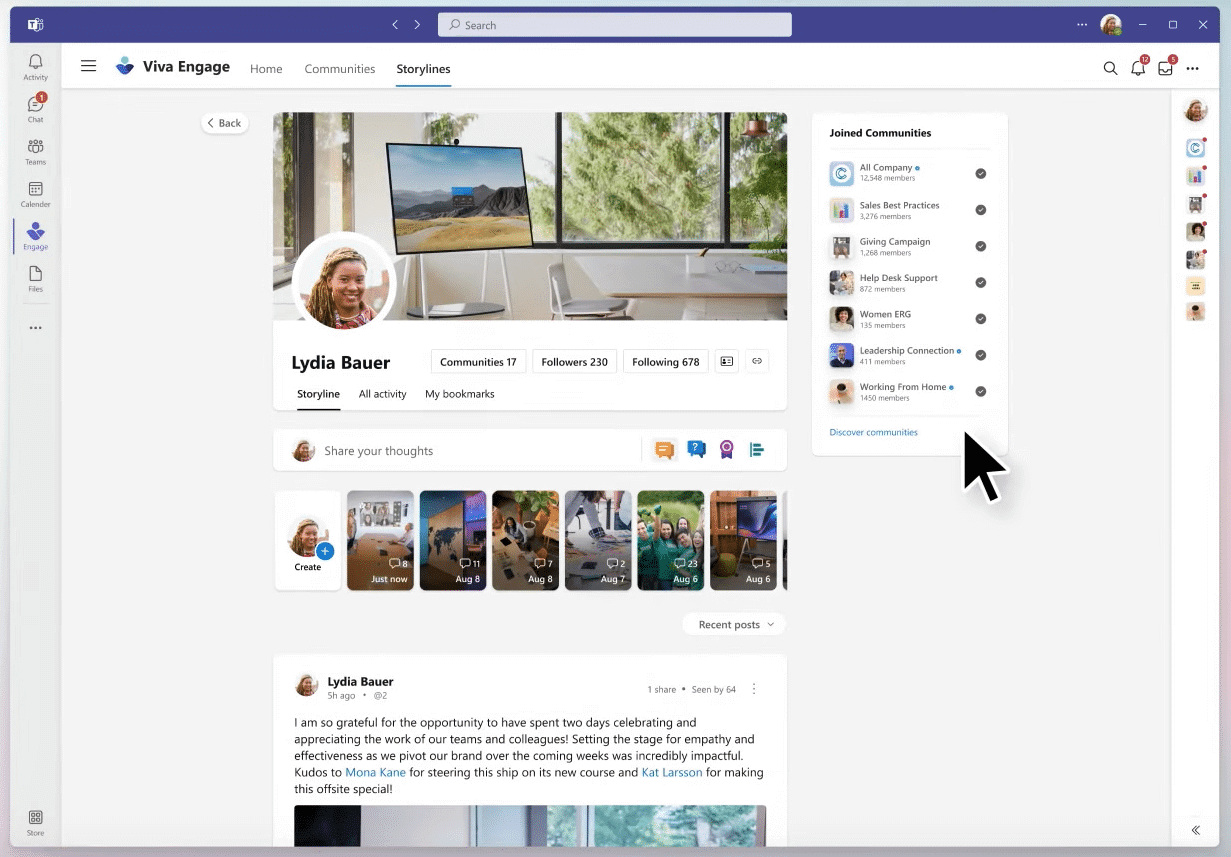
Task: Open Mona Kane's profile link
Action: [376, 773]
